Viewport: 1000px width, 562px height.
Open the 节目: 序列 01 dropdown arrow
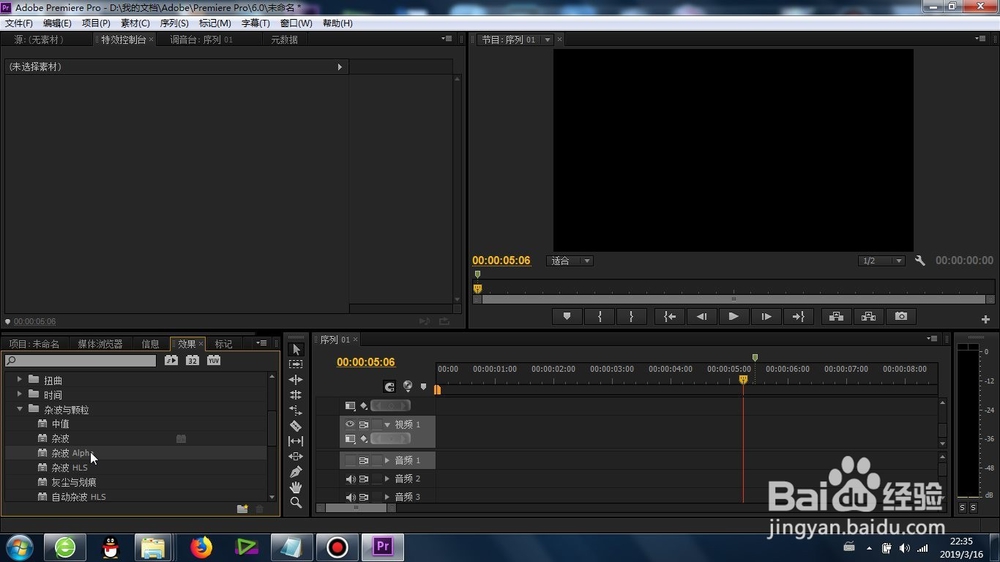click(547, 40)
